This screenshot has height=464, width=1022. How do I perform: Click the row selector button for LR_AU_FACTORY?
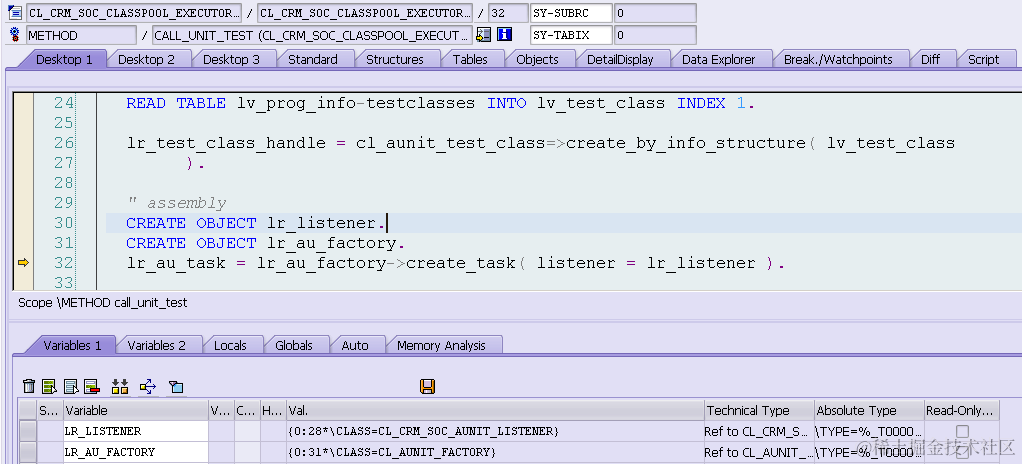coord(27,452)
